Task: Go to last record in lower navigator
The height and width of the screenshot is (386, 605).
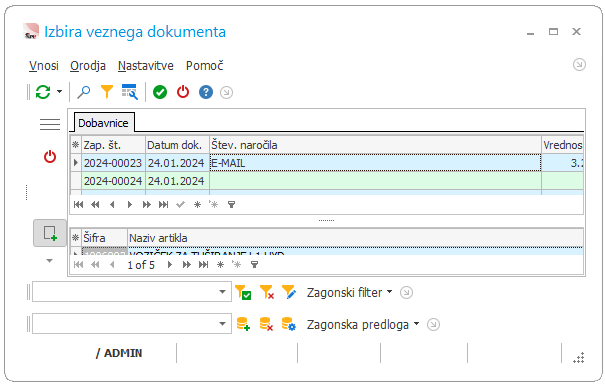Action: [x=203, y=265]
